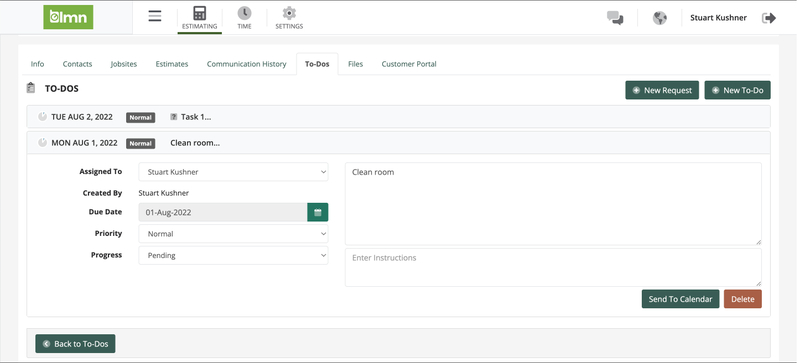Viewport: 800px width, 363px height.
Task: Switch to the Estimates tab
Action: pos(172,64)
